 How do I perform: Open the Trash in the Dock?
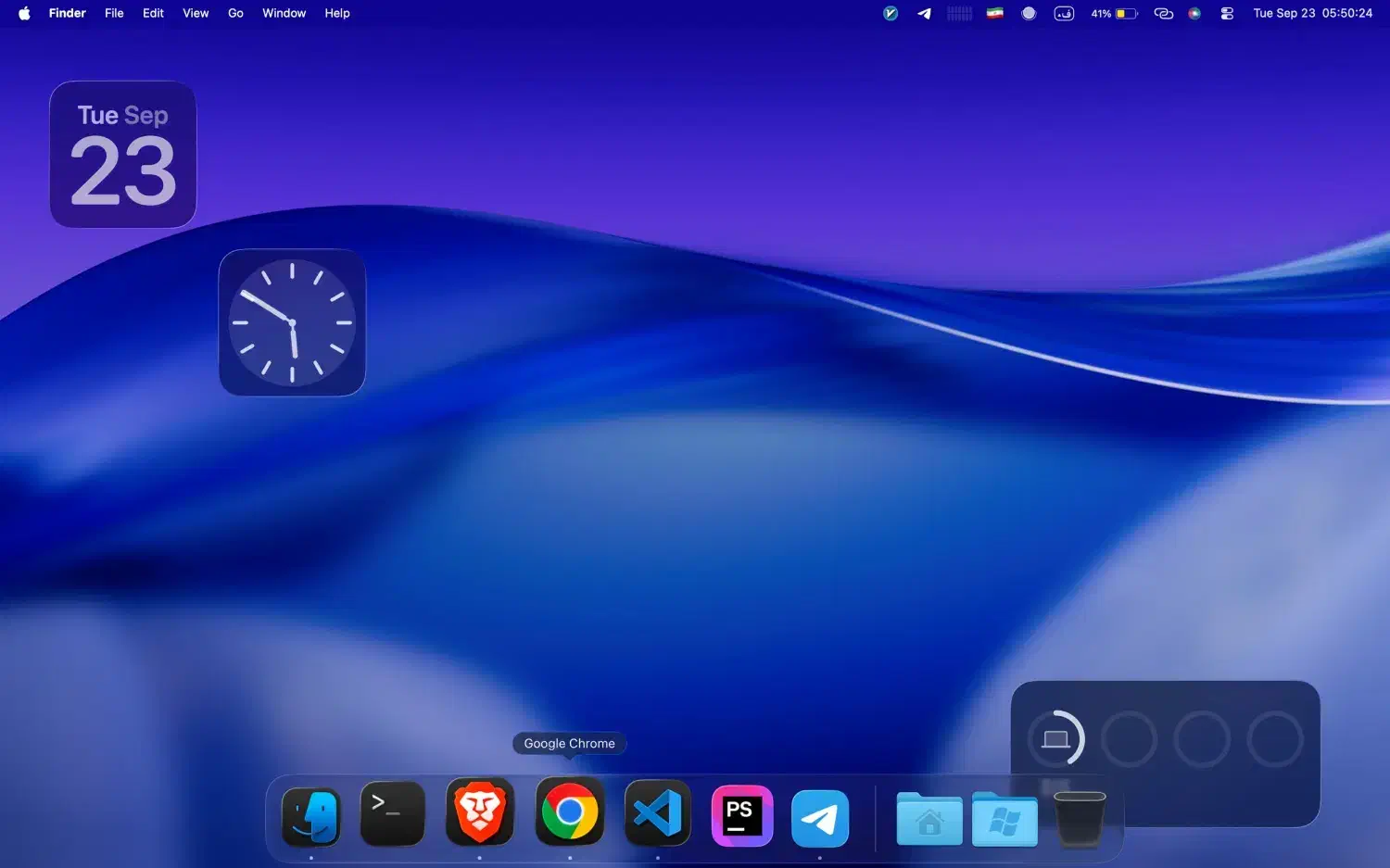click(x=1080, y=818)
